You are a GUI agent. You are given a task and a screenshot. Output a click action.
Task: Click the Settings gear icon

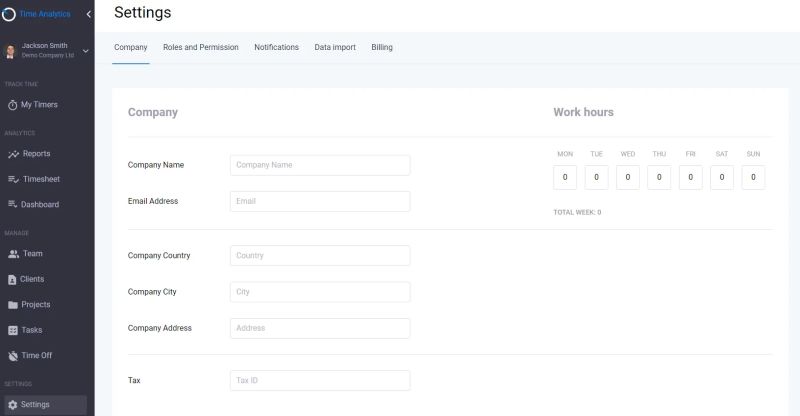pyautogui.click(x=13, y=404)
